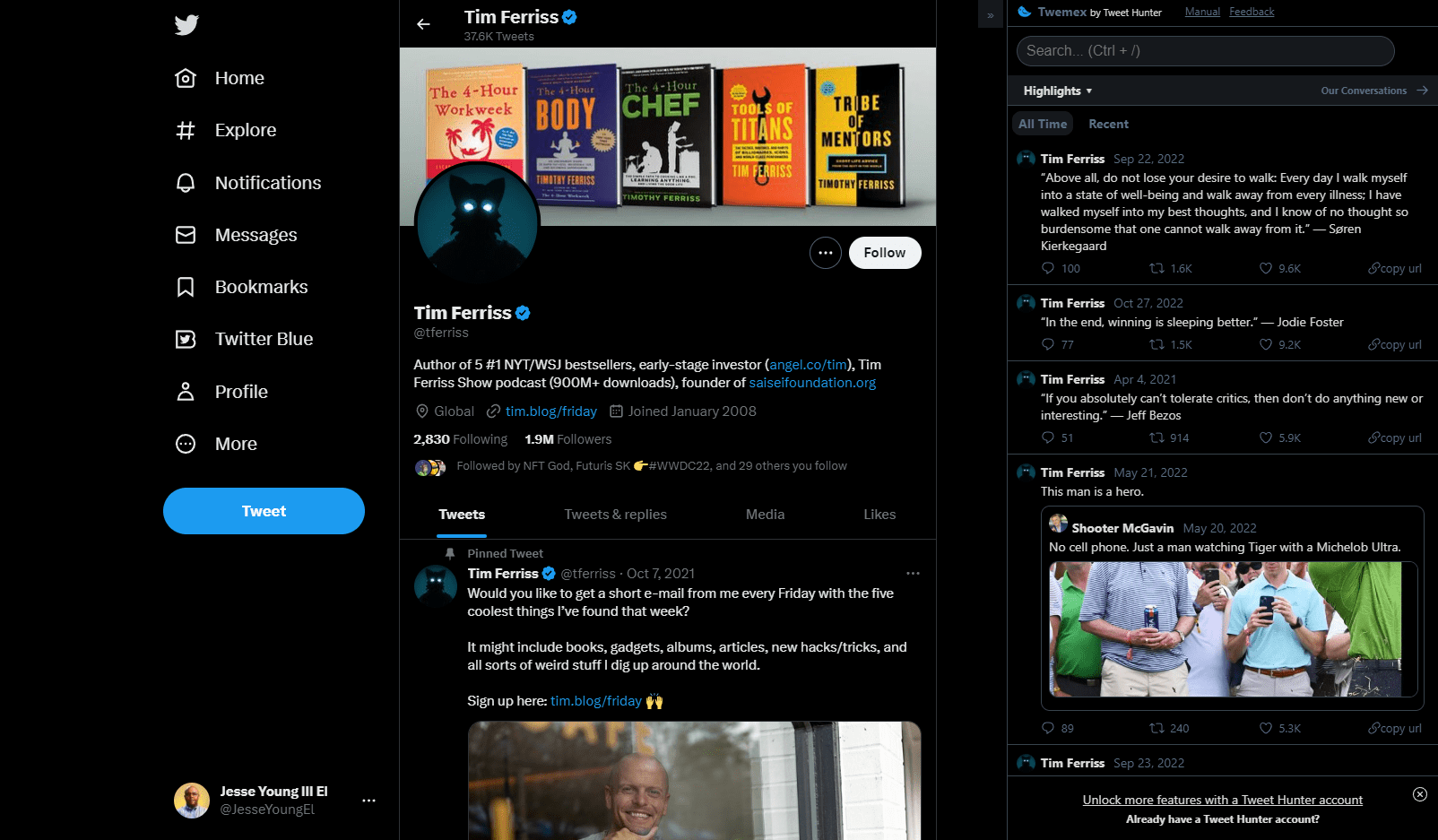Open Twitter Blue in sidebar
Viewport: 1438px width, 840px height.
point(244,339)
